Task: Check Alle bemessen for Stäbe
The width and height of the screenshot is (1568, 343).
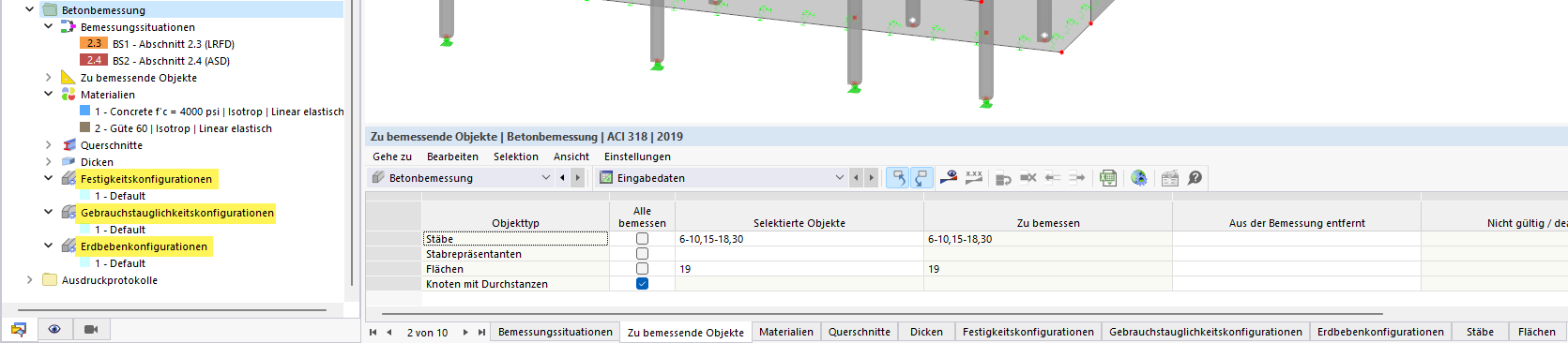Action: click(642, 239)
